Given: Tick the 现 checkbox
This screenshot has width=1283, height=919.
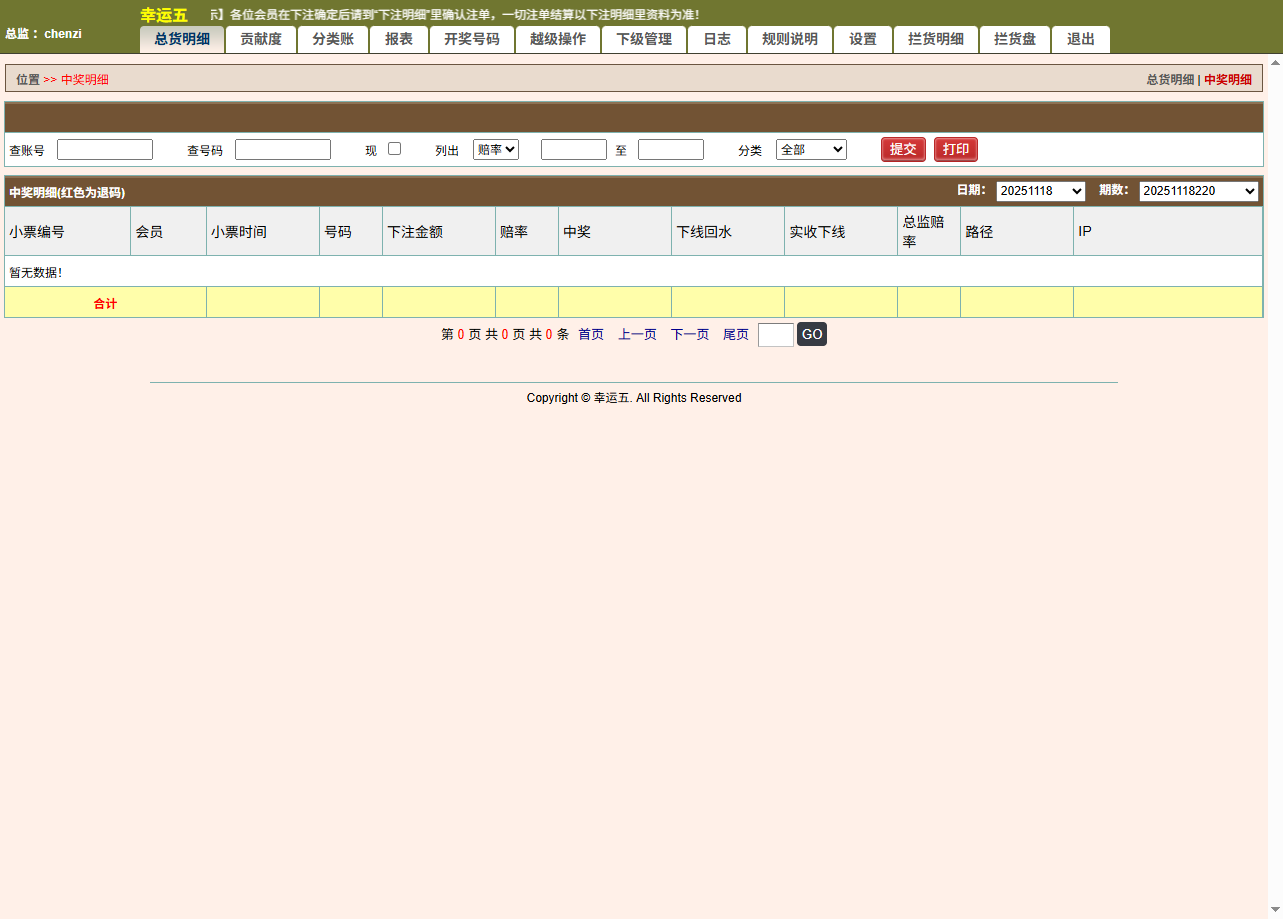Looking at the screenshot, I should pos(395,149).
